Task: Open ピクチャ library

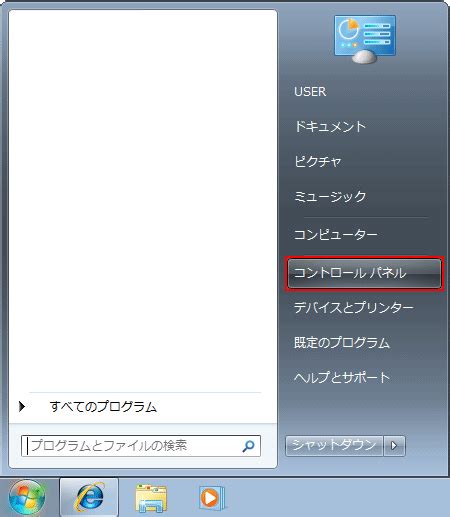Action: [318, 161]
